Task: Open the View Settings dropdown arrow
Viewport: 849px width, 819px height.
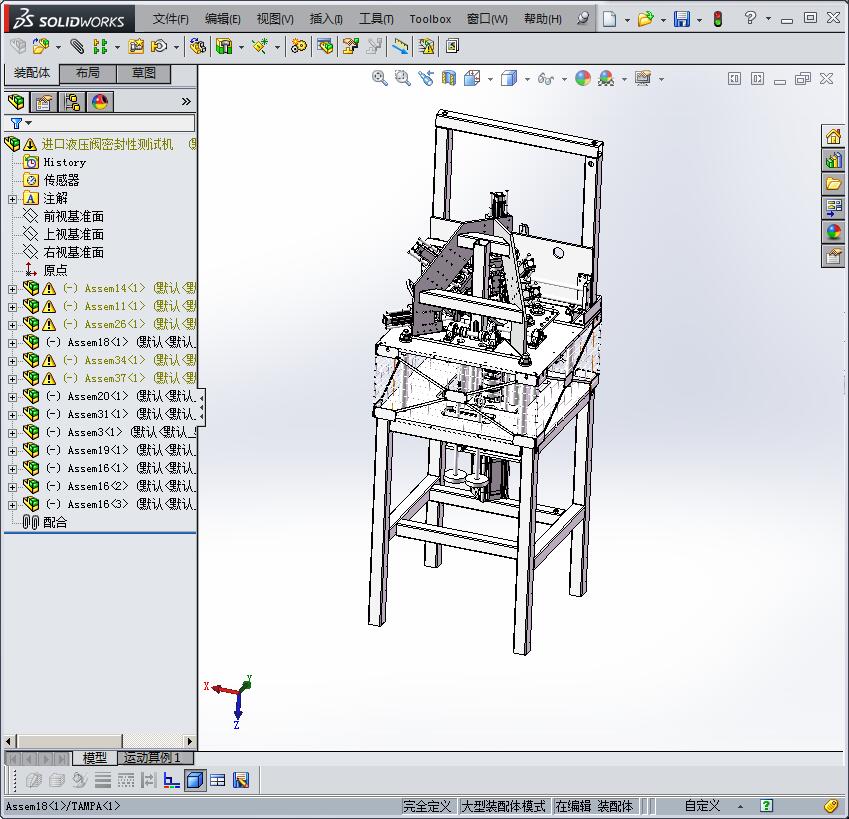Action: [661, 80]
